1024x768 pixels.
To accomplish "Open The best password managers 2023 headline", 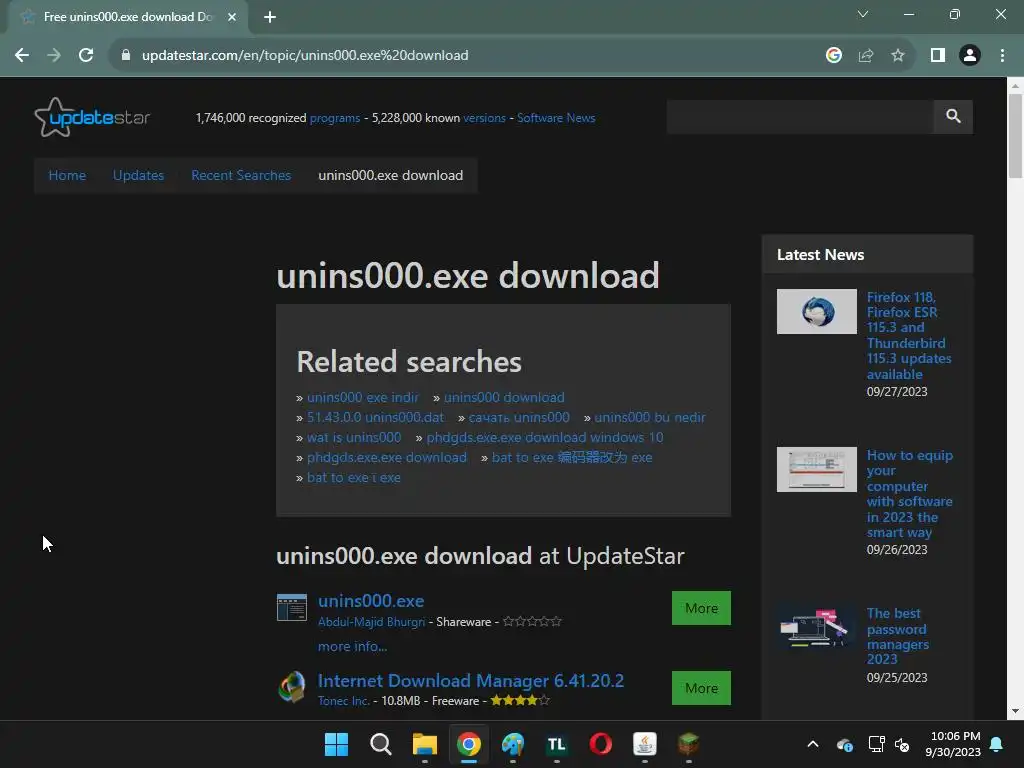I will point(897,636).
